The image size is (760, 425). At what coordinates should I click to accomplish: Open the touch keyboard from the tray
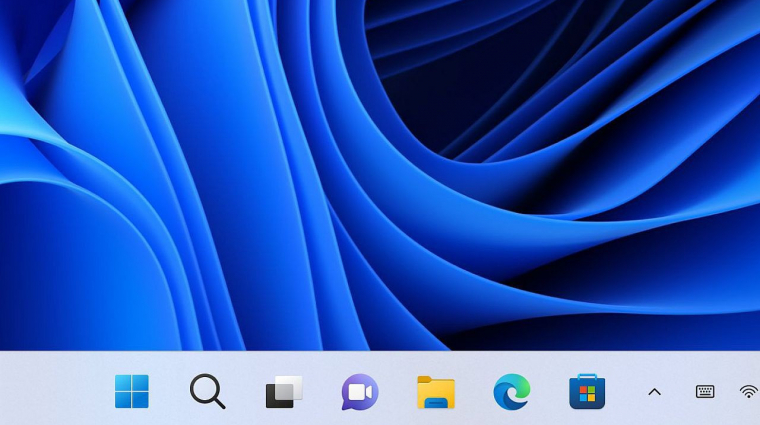tap(705, 392)
